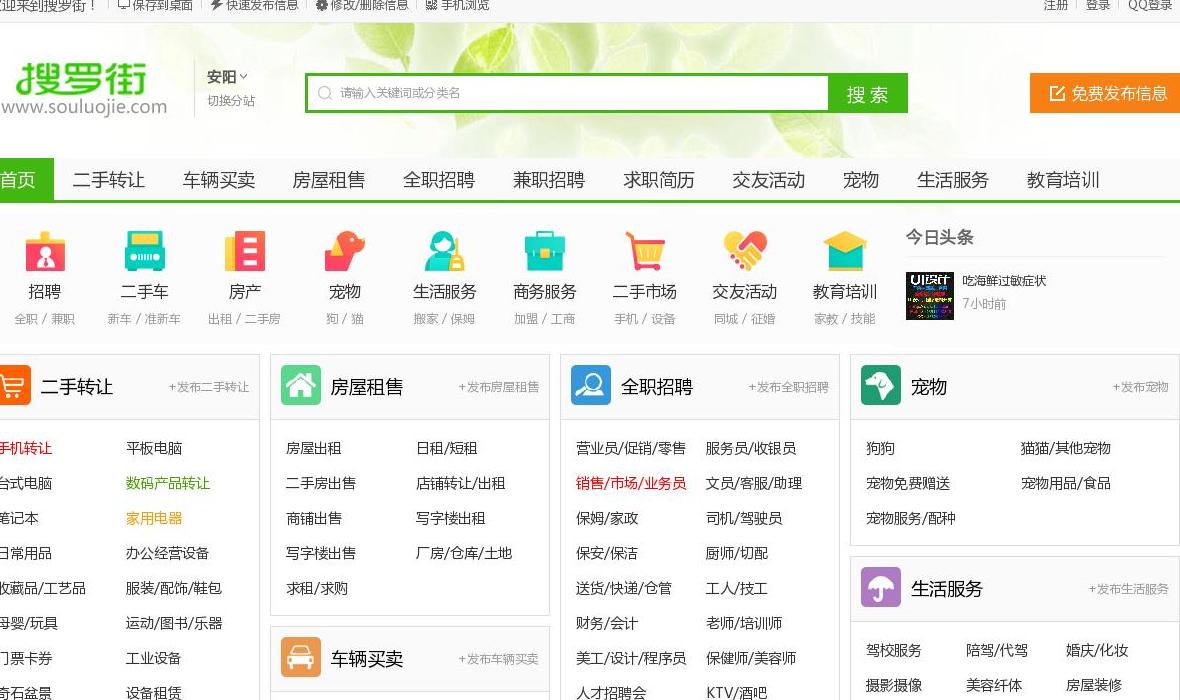Open the 车辆买卖 navigation tab
This screenshot has height=700, width=1180.
pos(219,180)
